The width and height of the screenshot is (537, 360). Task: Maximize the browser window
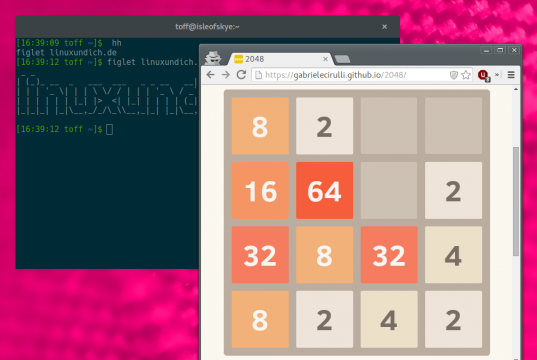(500, 50)
